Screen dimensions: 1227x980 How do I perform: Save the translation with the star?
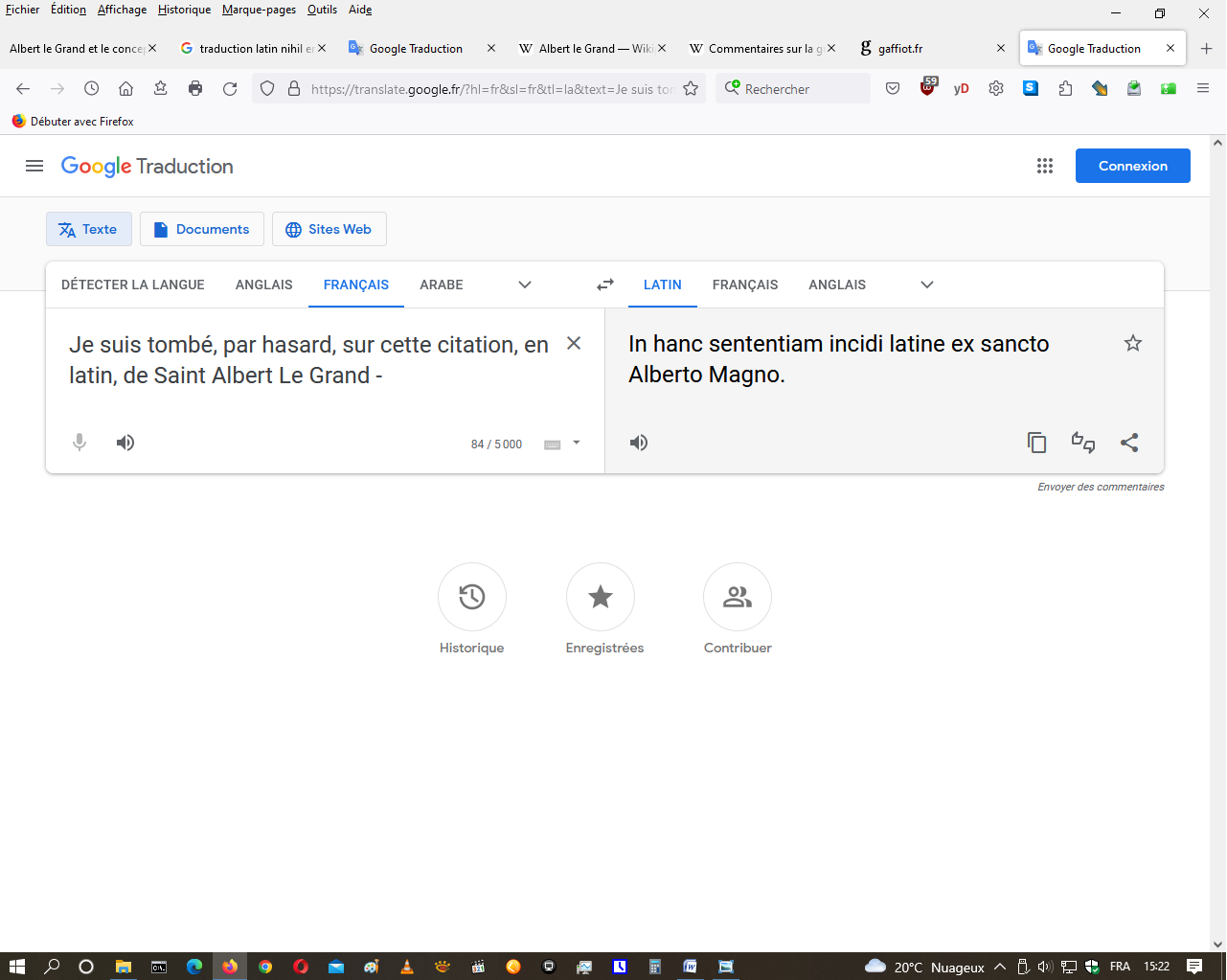pos(1133,343)
